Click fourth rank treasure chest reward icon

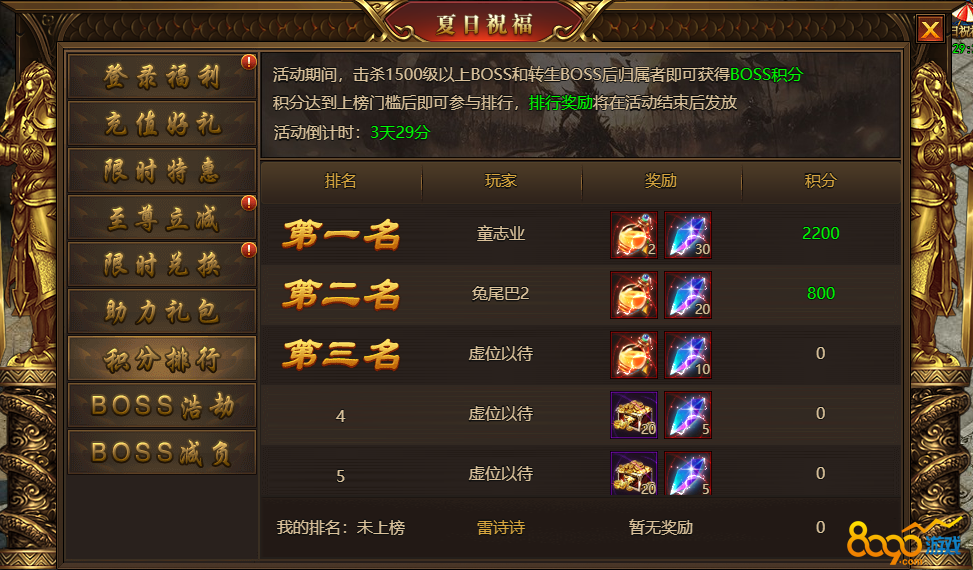(x=634, y=415)
